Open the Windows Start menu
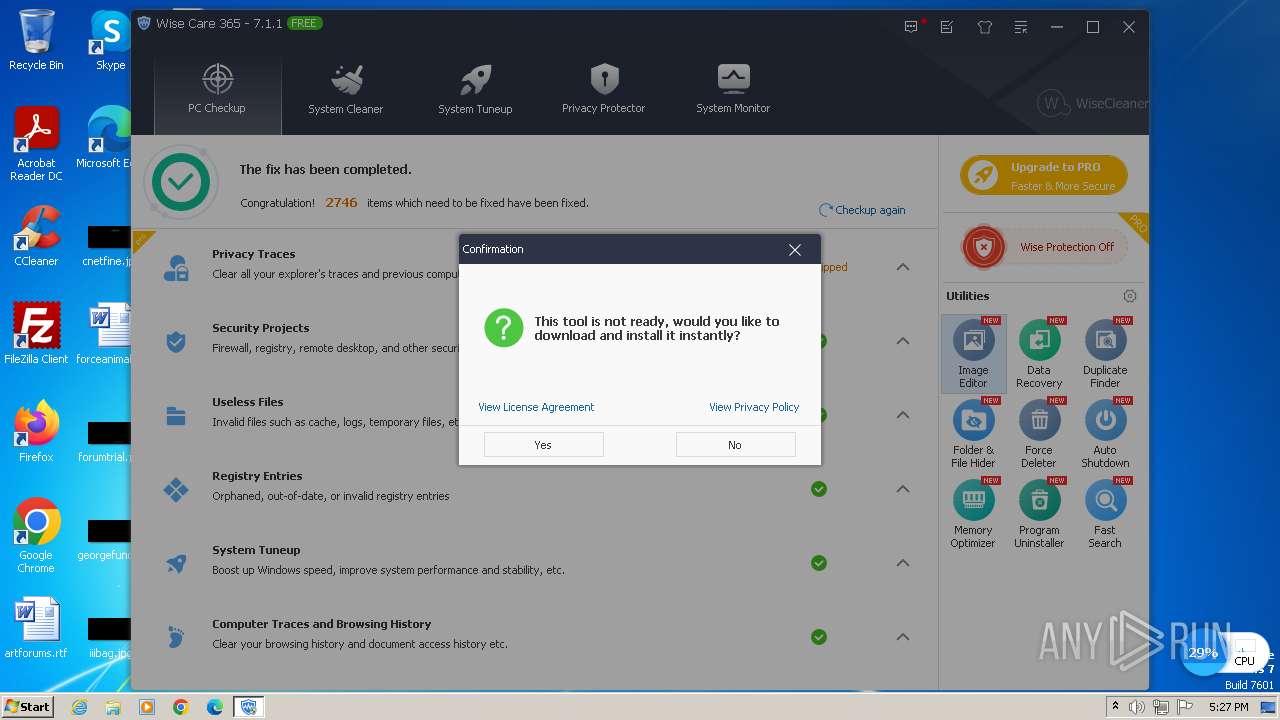Image resolution: width=1280 pixels, height=720 pixels. 27,706
